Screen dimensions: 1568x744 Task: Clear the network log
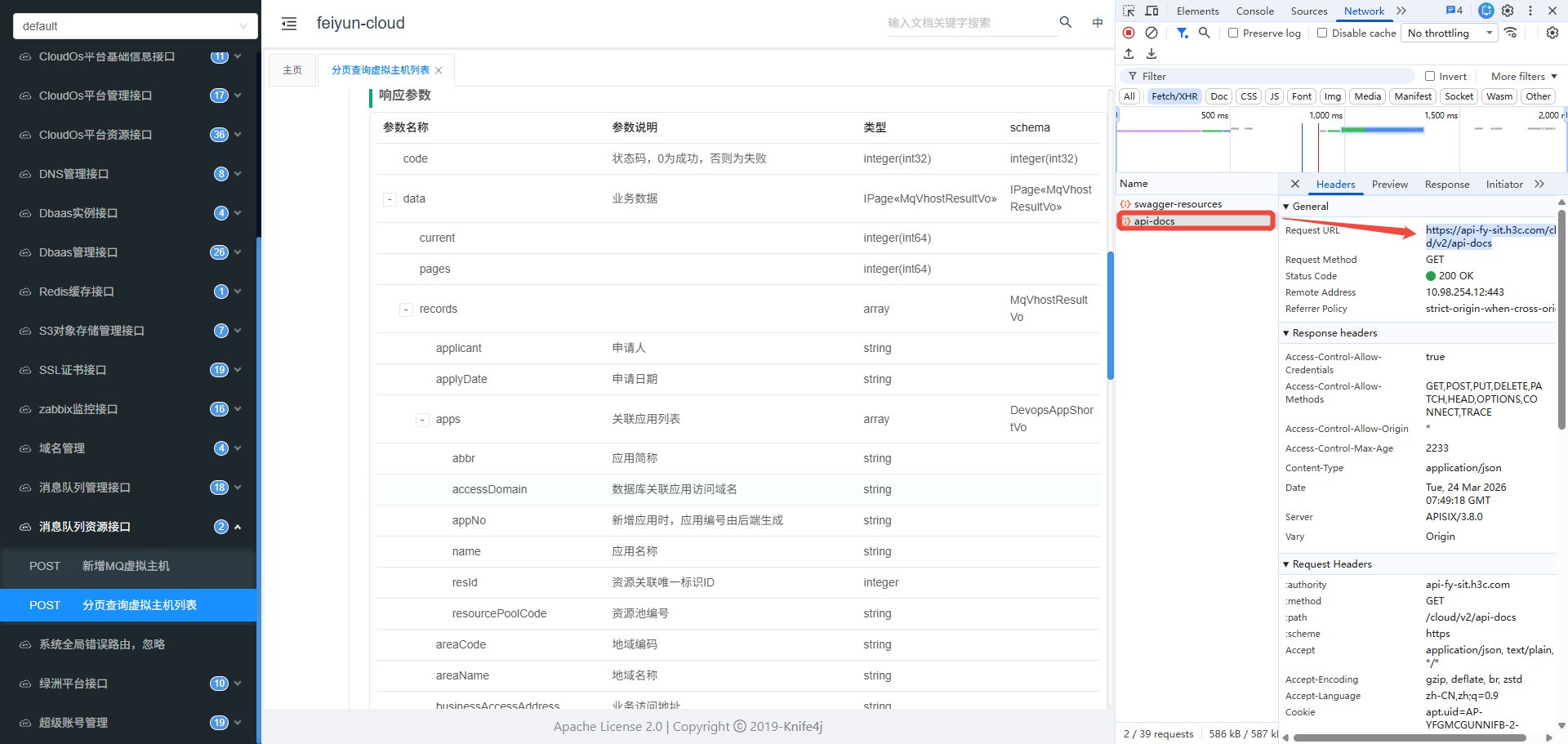pos(1151,33)
